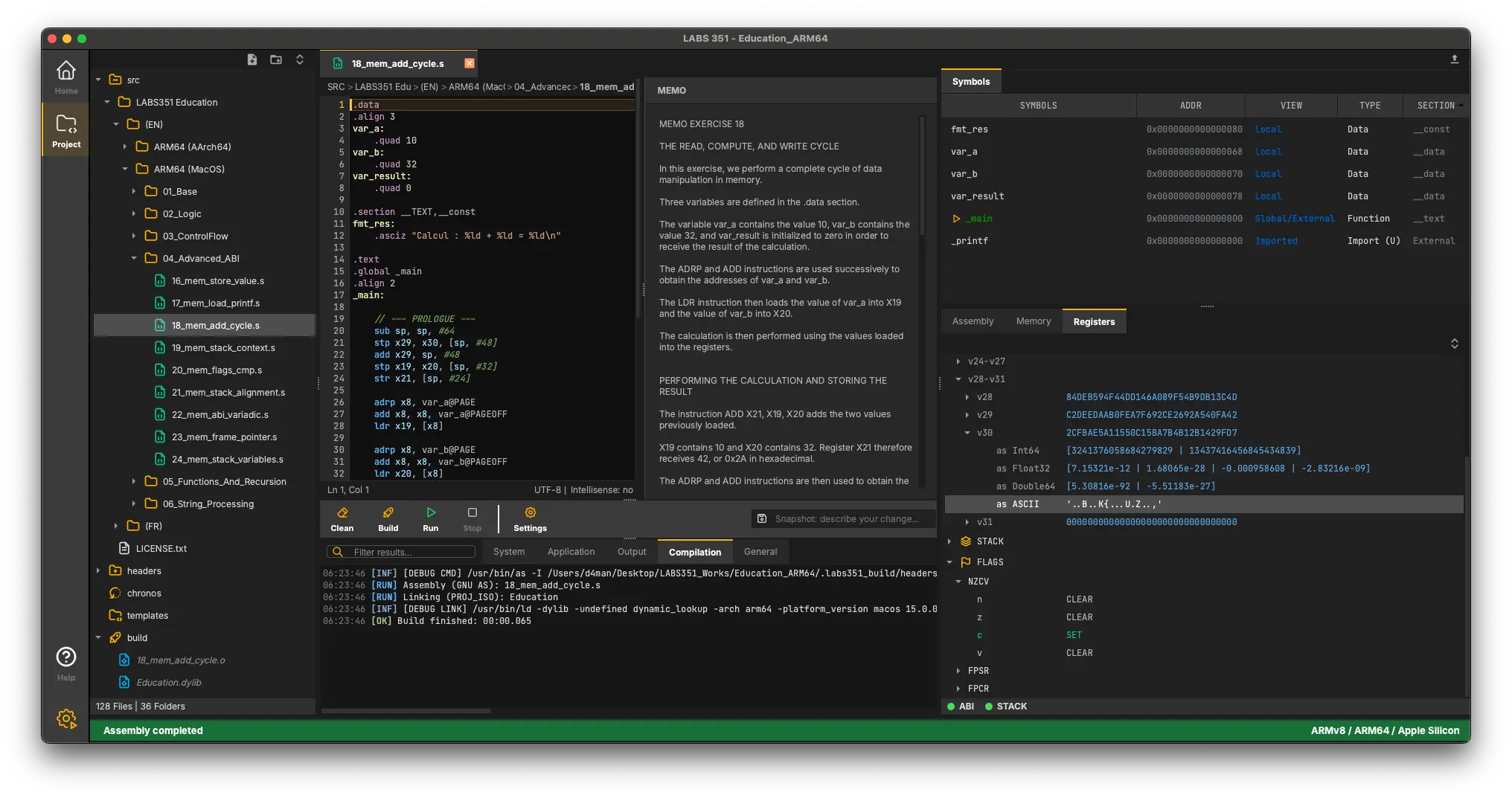The image size is (1512, 798).
Task: Click the FLAGS flag icon in registers
Action: point(966,562)
